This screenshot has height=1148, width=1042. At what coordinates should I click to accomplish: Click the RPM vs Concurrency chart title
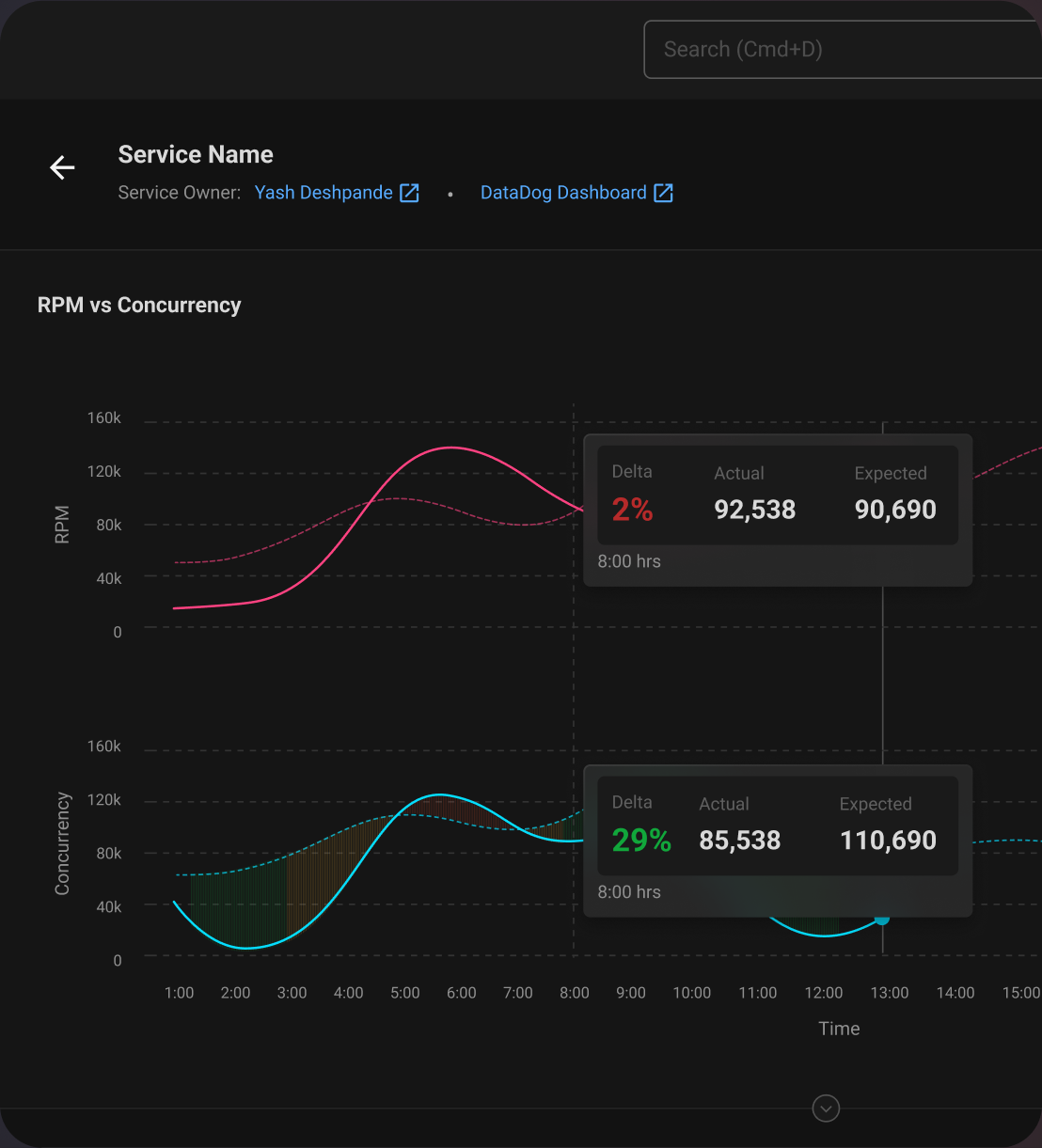[139, 306]
